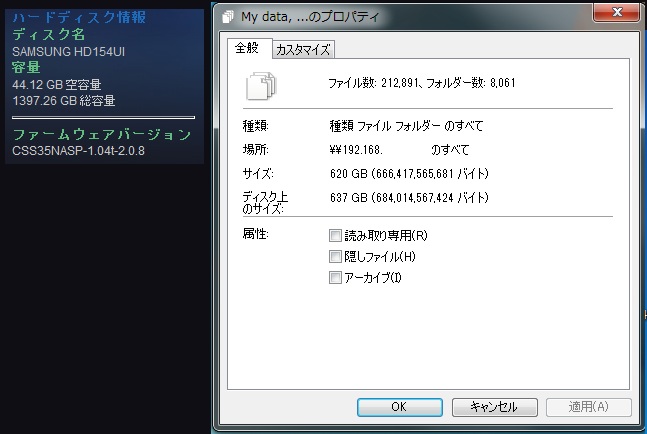Click the ディスク名 heading in disk panel
Image resolution: width=647 pixels, height=434 pixels.
(49, 34)
